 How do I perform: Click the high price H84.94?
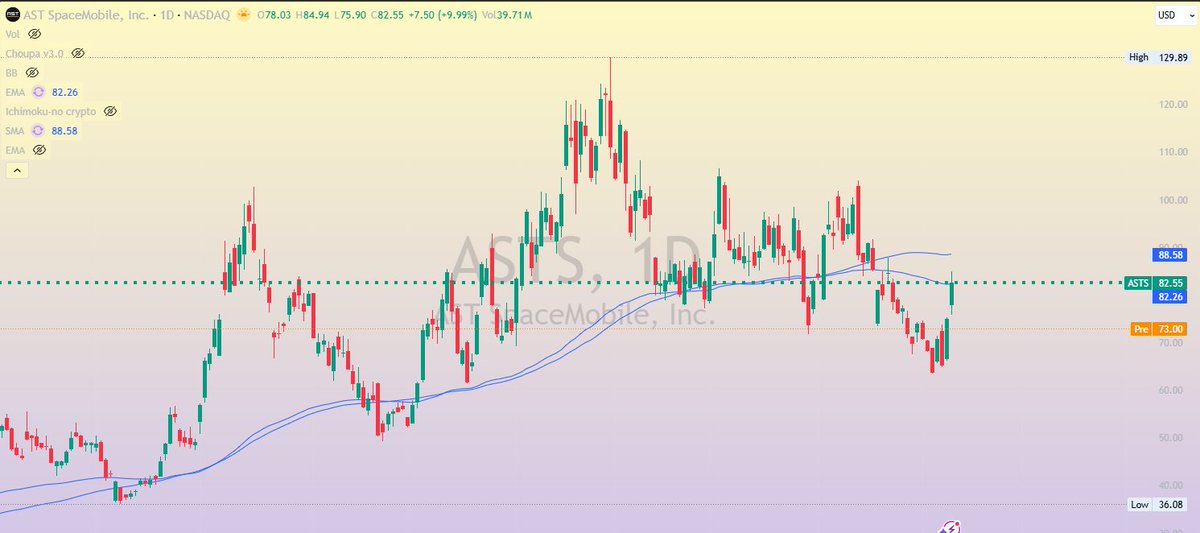pos(311,16)
